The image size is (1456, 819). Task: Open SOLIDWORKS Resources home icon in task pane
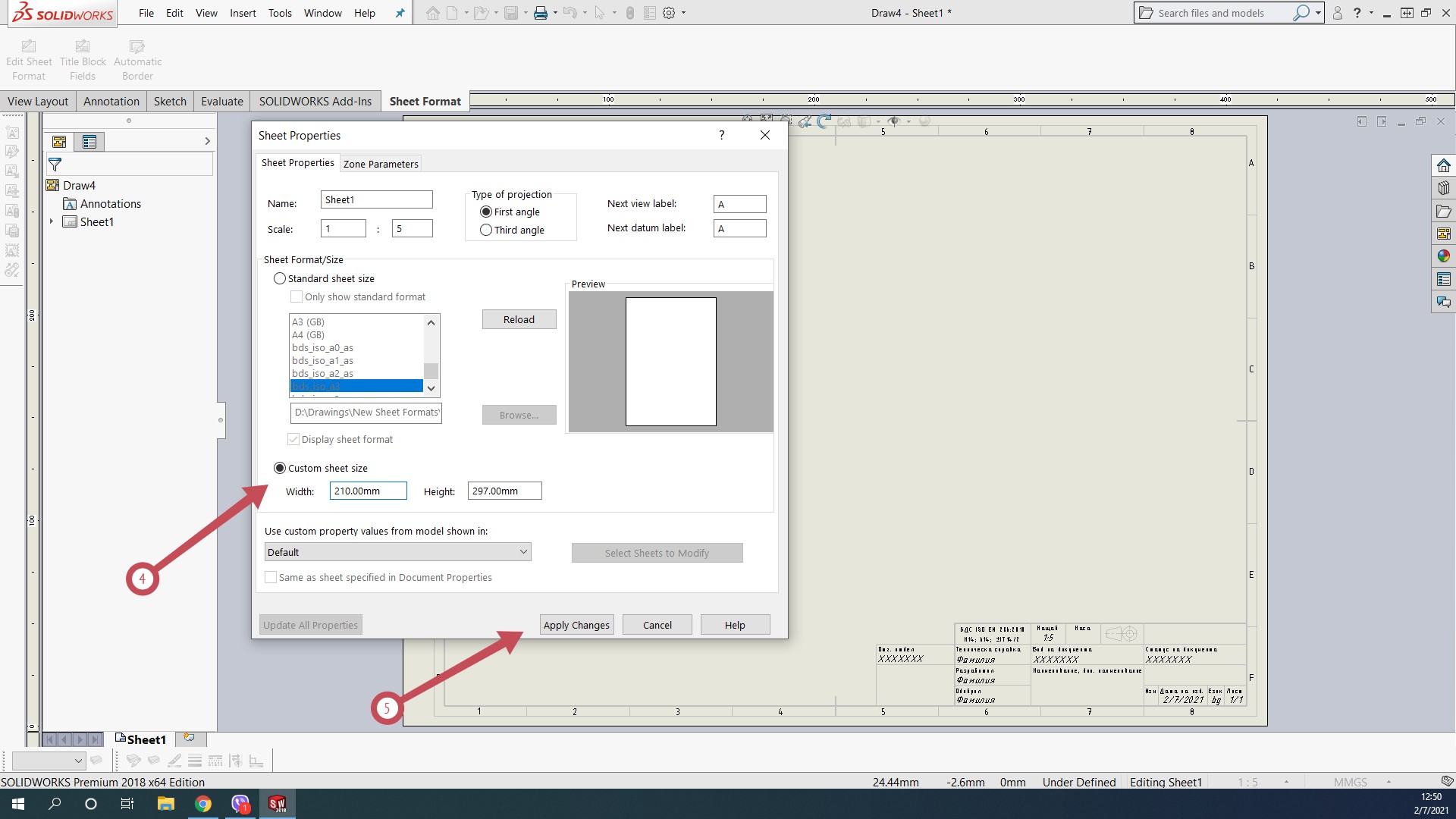click(x=1443, y=165)
